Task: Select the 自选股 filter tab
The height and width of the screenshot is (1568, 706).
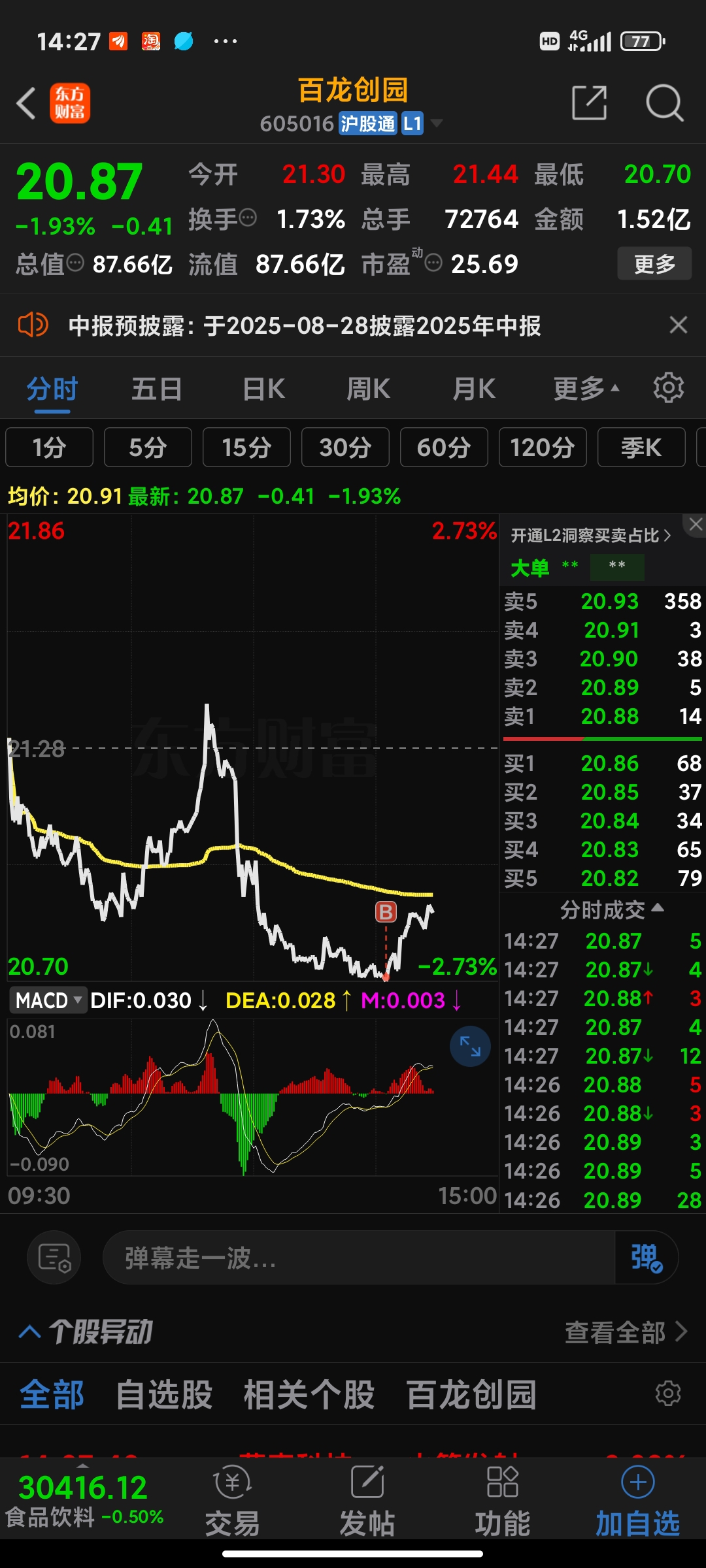Action: coord(164,1394)
